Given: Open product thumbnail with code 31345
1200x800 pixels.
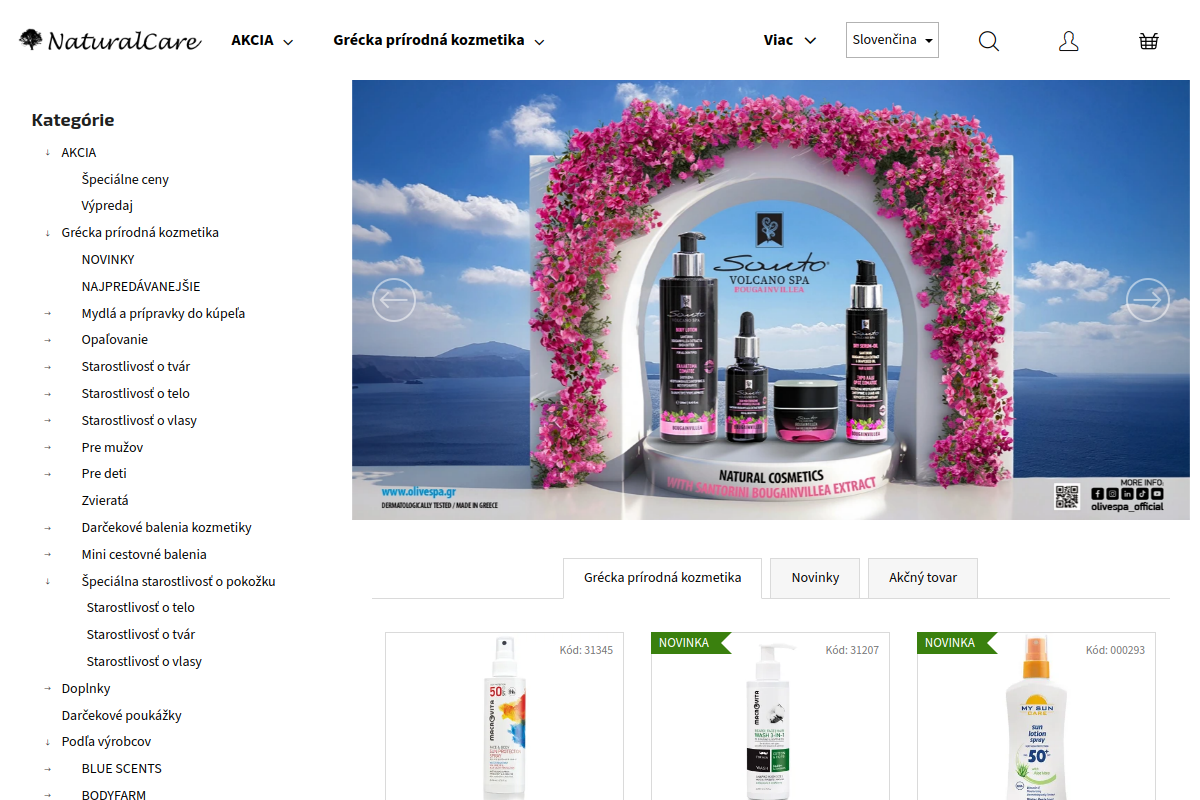Looking at the screenshot, I should [504, 717].
